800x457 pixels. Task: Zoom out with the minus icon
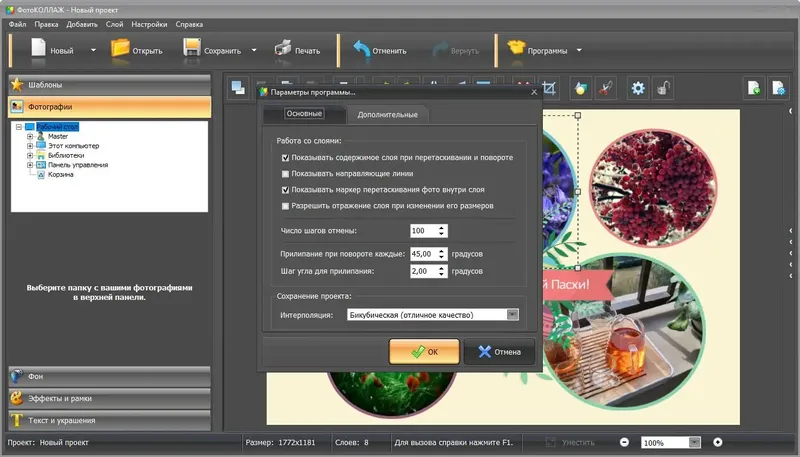[x=624, y=442]
